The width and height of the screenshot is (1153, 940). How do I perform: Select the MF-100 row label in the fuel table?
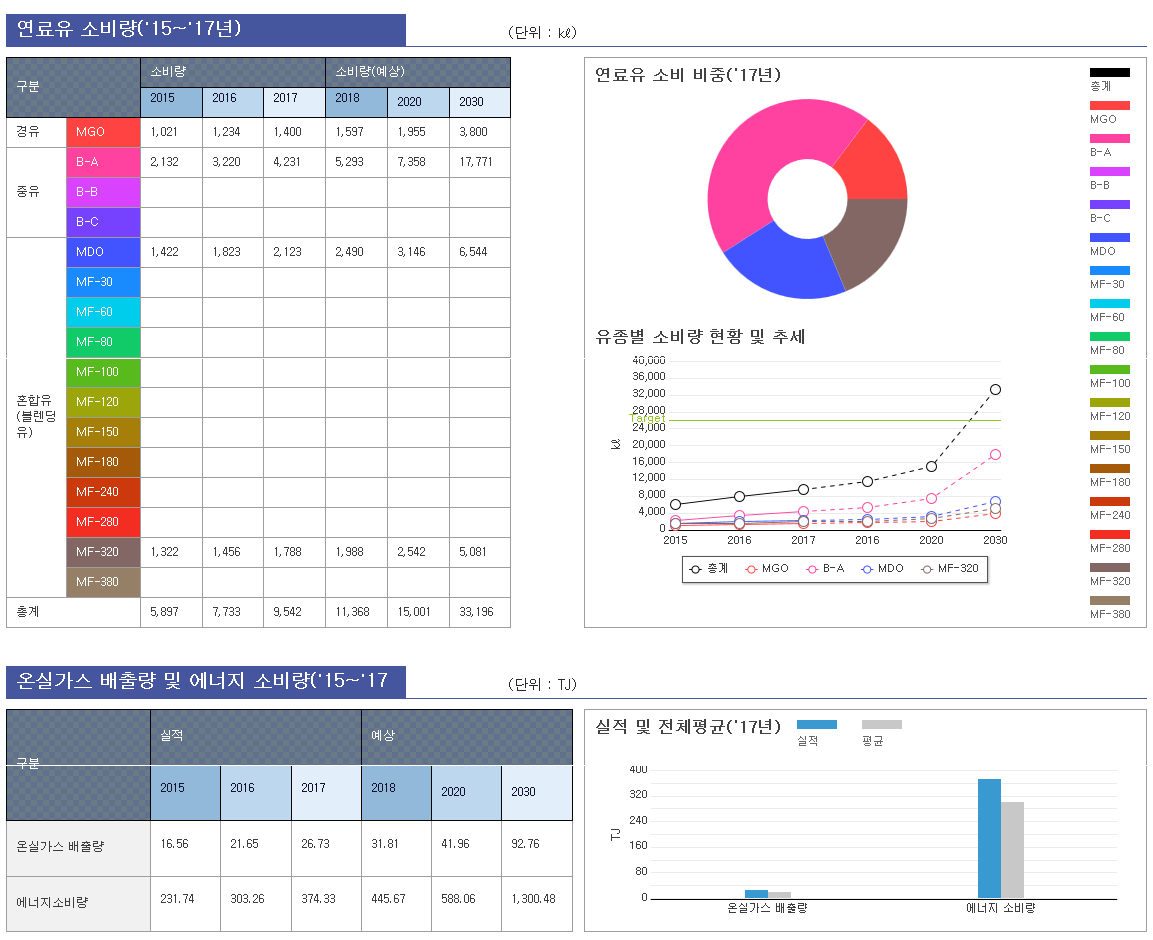(x=103, y=372)
